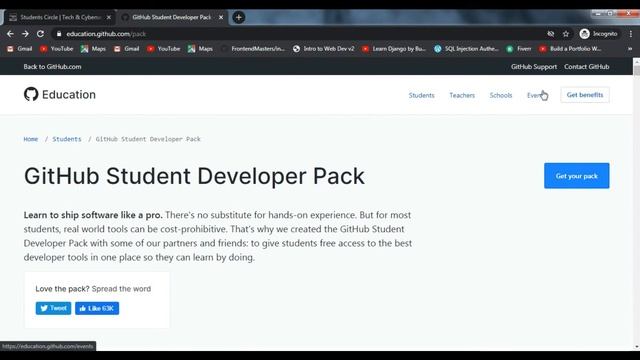Open the FrontendMasters bookmark
Screen dimensions: 640x360
253,49
